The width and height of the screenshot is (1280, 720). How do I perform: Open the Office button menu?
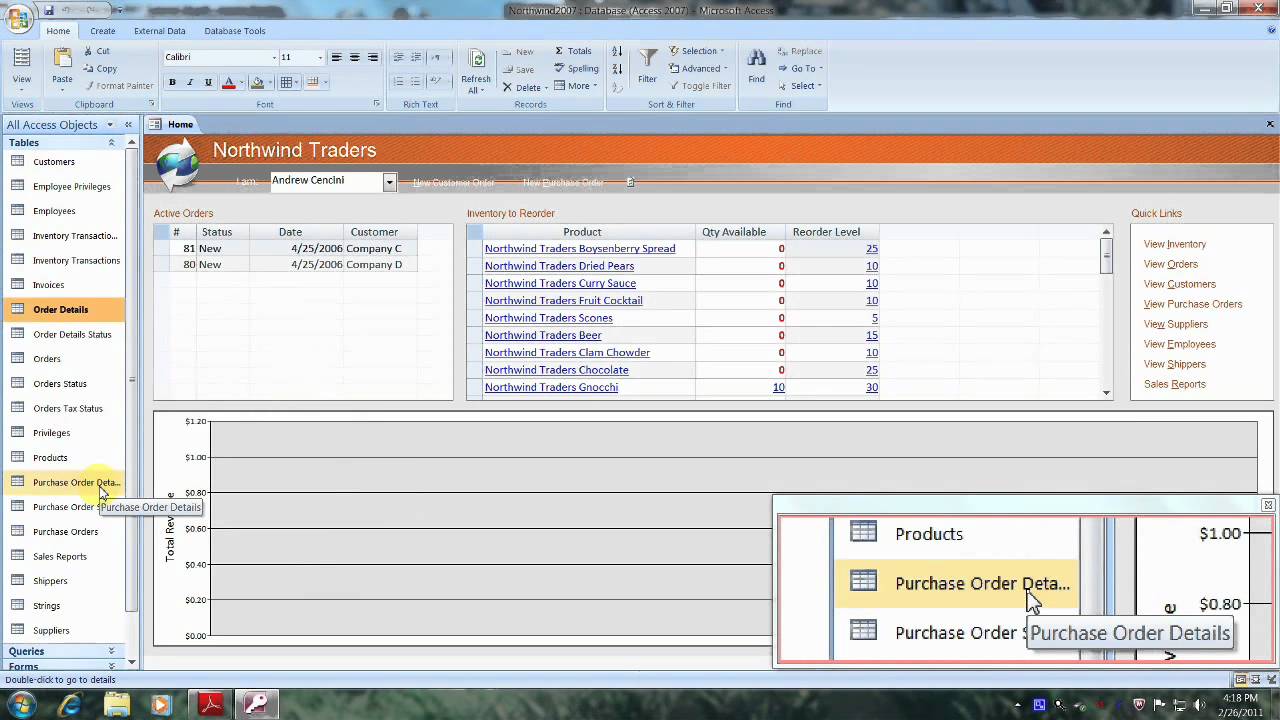(17, 18)
